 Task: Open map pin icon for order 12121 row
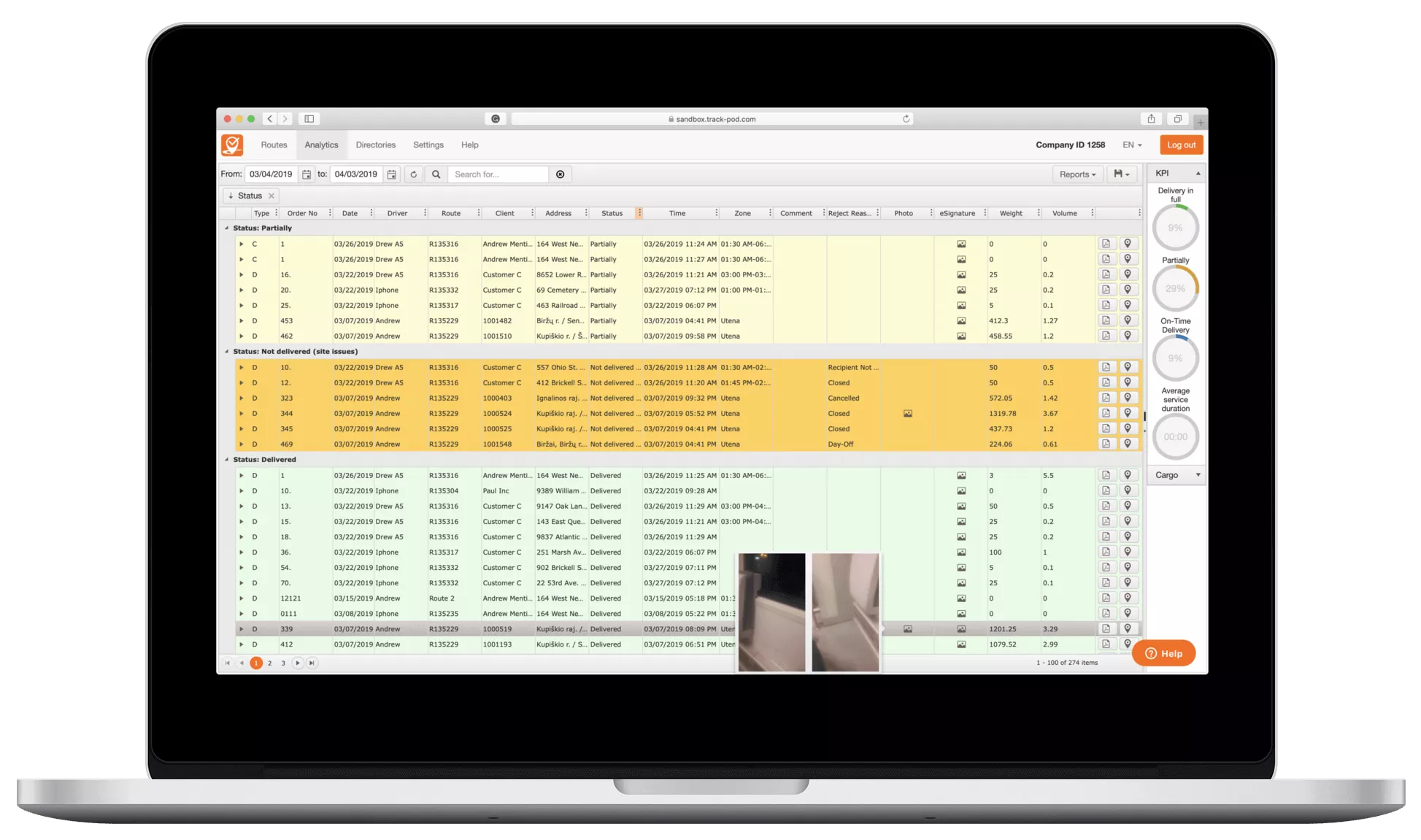tap(1128, 598)
